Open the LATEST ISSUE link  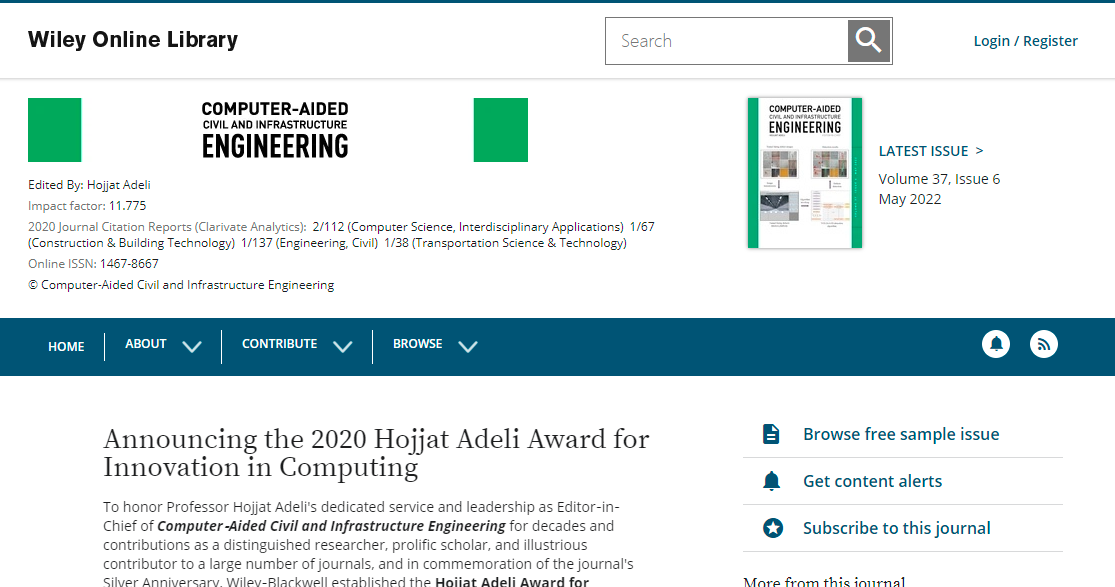click(x=930, y=151)
